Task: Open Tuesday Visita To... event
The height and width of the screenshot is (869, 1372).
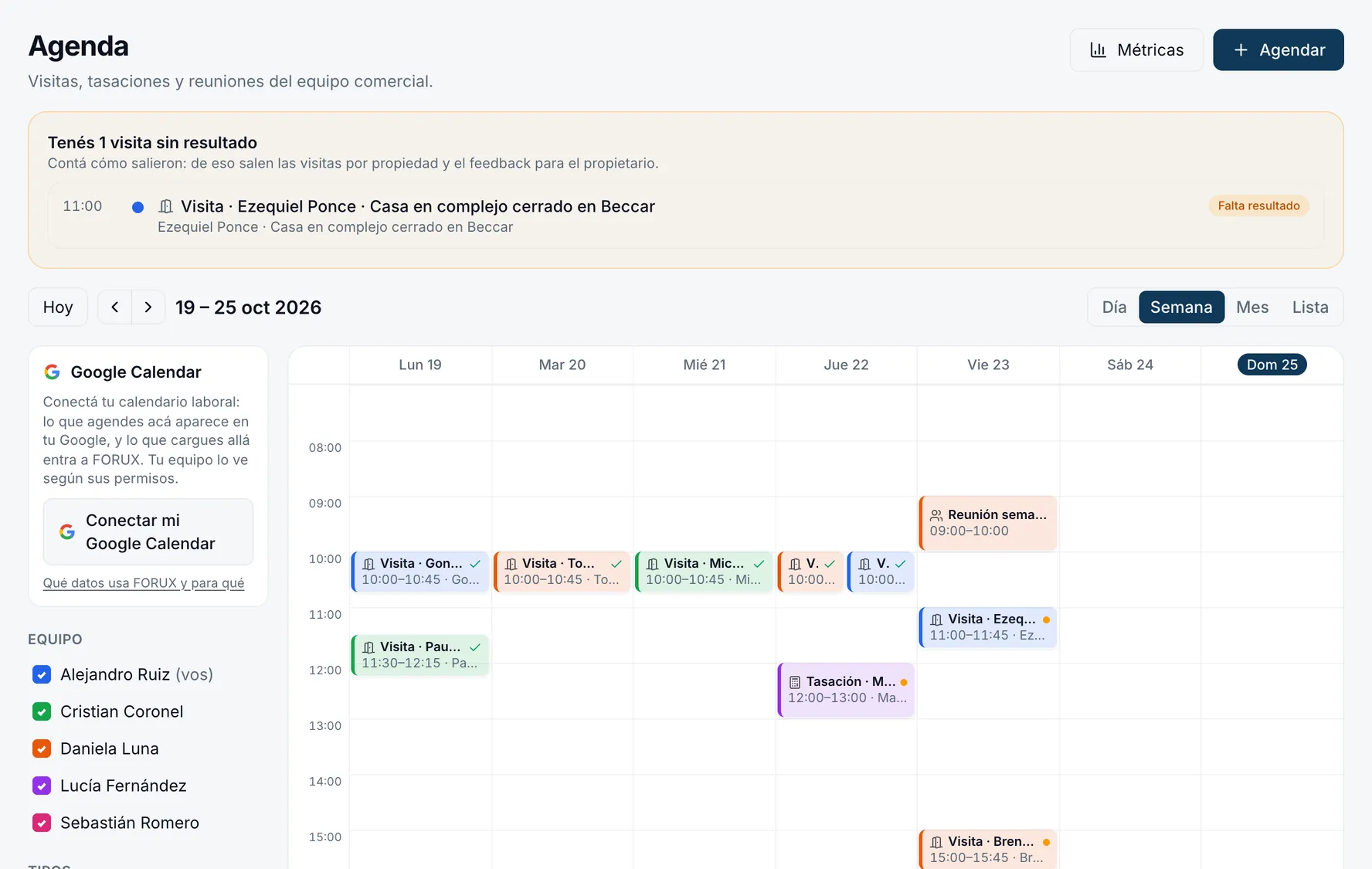Action: tap(562, 572)
